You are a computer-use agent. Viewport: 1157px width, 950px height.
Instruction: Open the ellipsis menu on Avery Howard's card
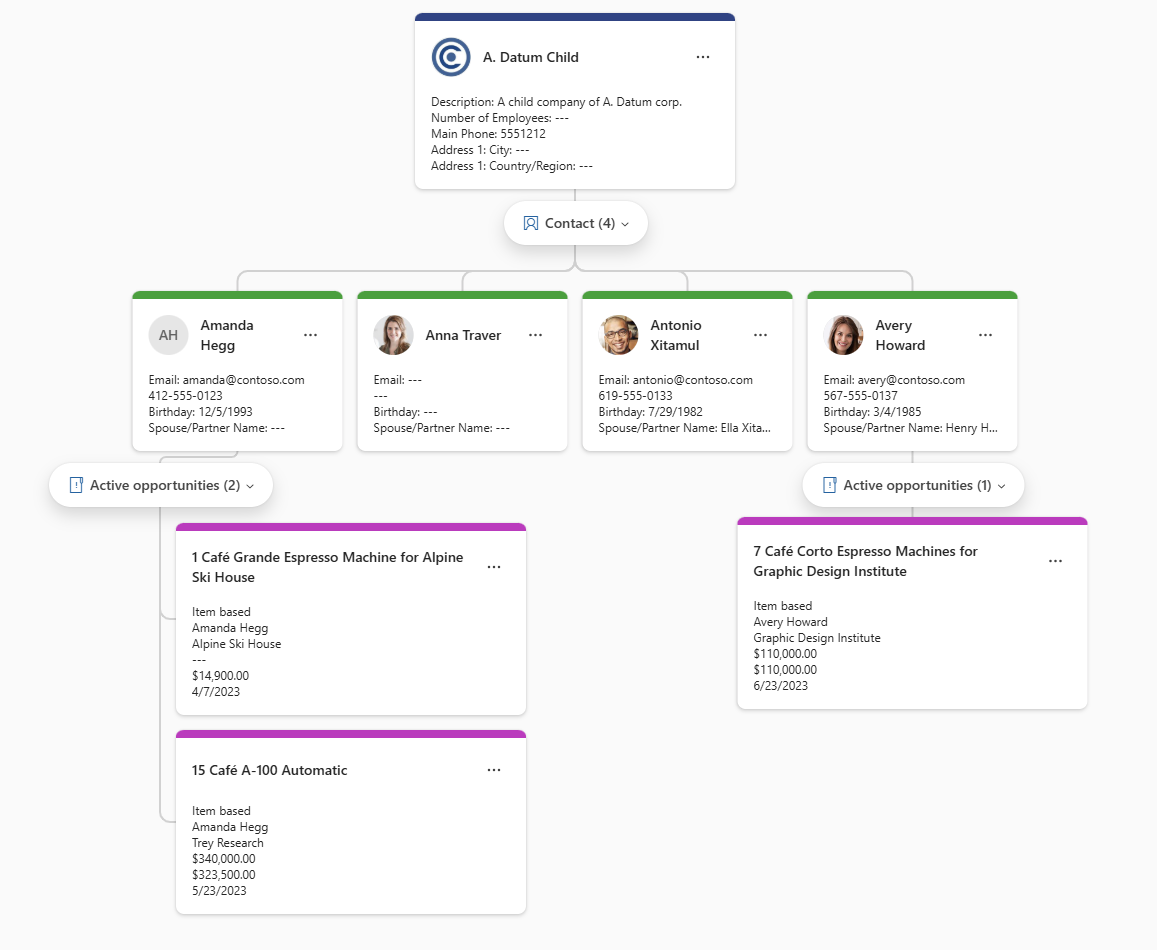986,335
